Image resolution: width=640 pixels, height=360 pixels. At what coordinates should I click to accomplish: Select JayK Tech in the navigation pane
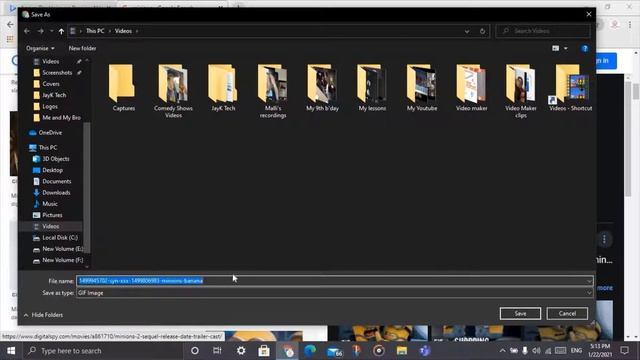pyautogui.click(x=54, y=95)
